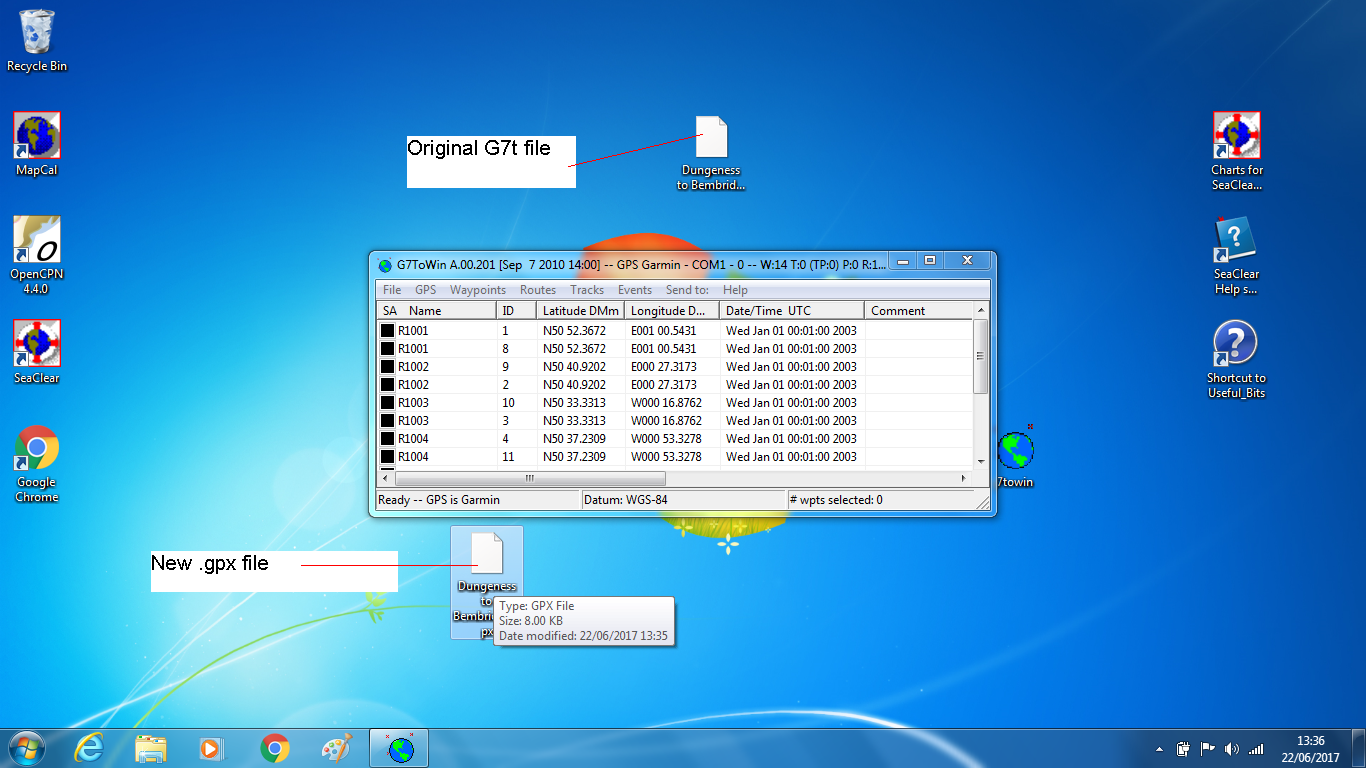Open the Waypoints menu
Viewport: 1366px width, 768px height.
(x=478, y=290)
